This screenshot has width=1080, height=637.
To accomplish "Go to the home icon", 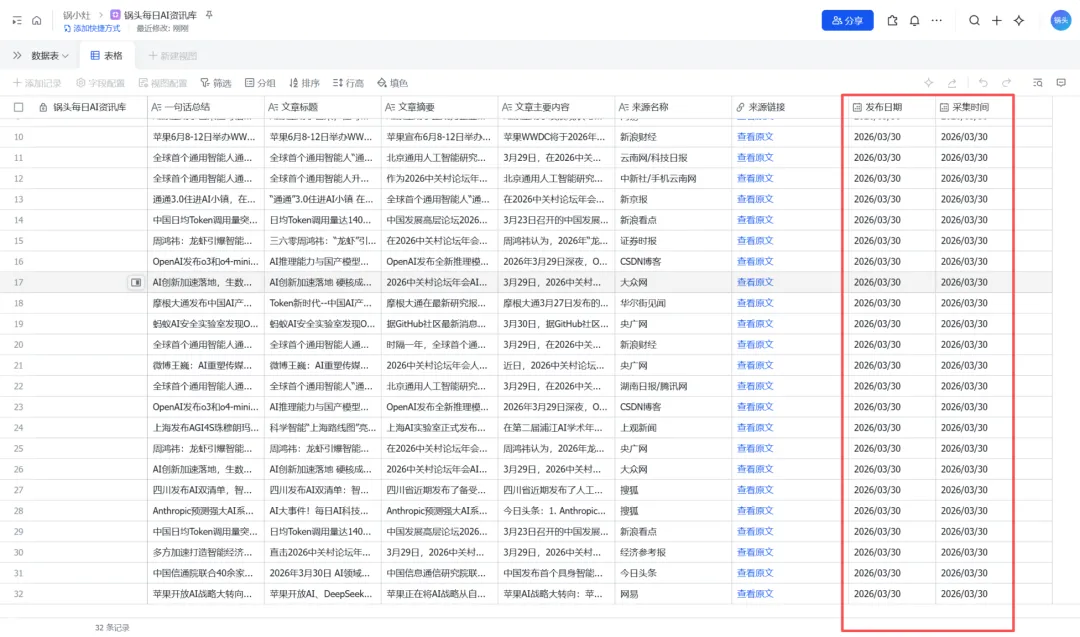I will [37, 21].
